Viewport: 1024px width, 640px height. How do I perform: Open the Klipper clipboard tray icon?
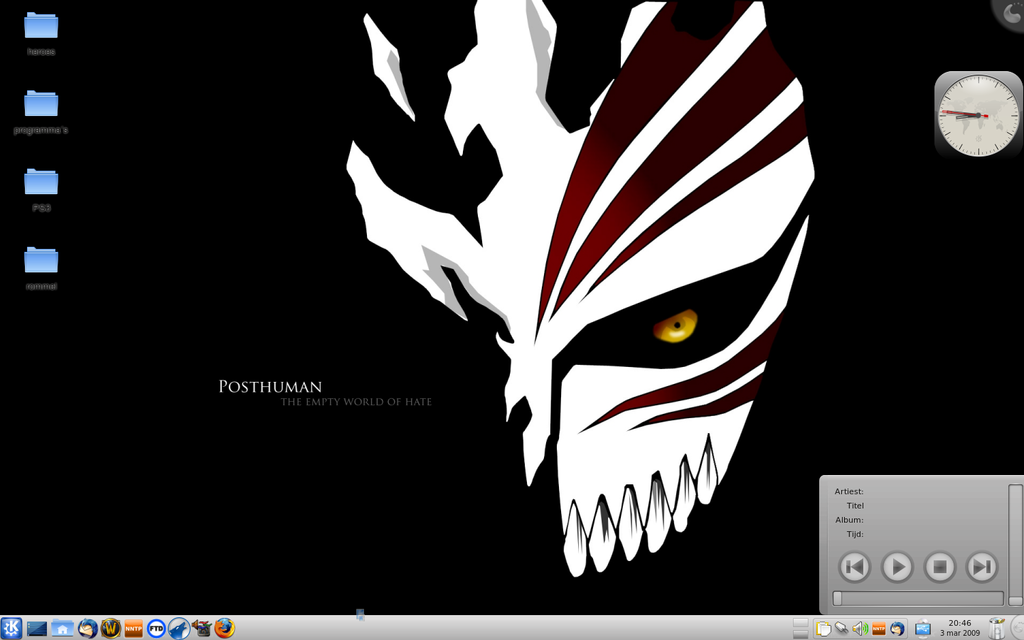click(824, 629)
